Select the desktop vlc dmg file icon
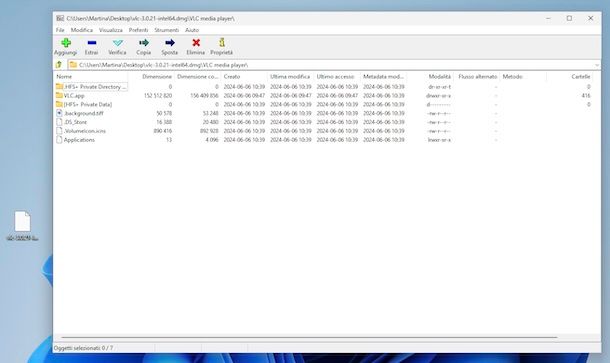610x363 pixels. 22,221
